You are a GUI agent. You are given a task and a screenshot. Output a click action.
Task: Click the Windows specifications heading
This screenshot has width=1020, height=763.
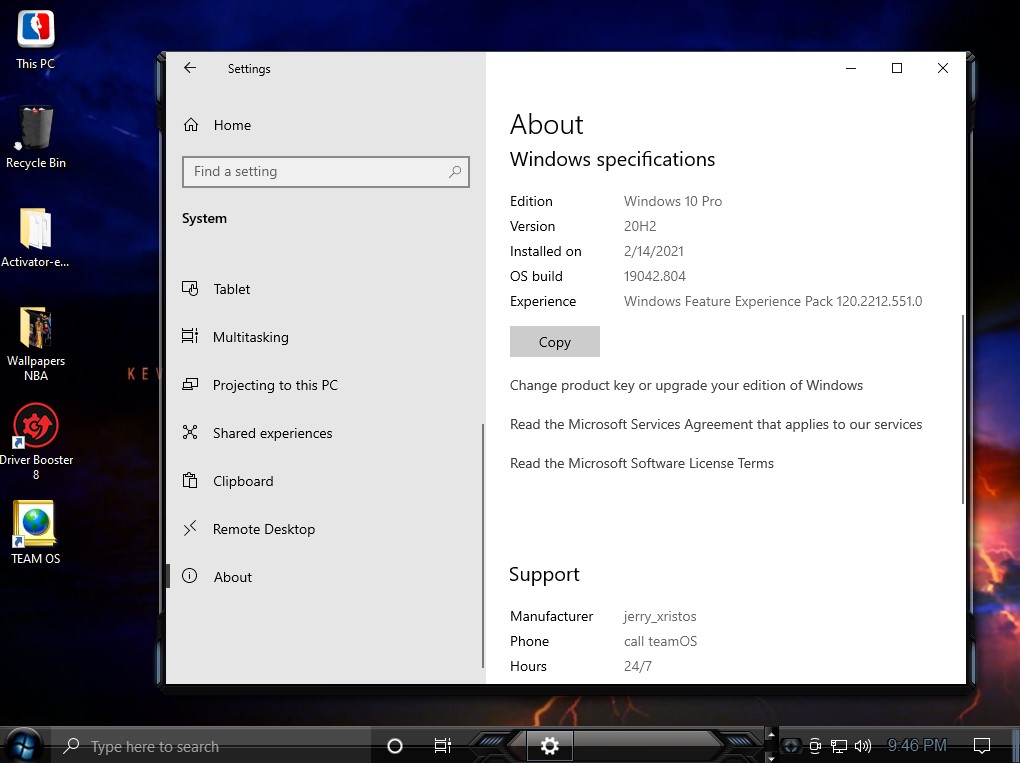click(x=612, y=159)
